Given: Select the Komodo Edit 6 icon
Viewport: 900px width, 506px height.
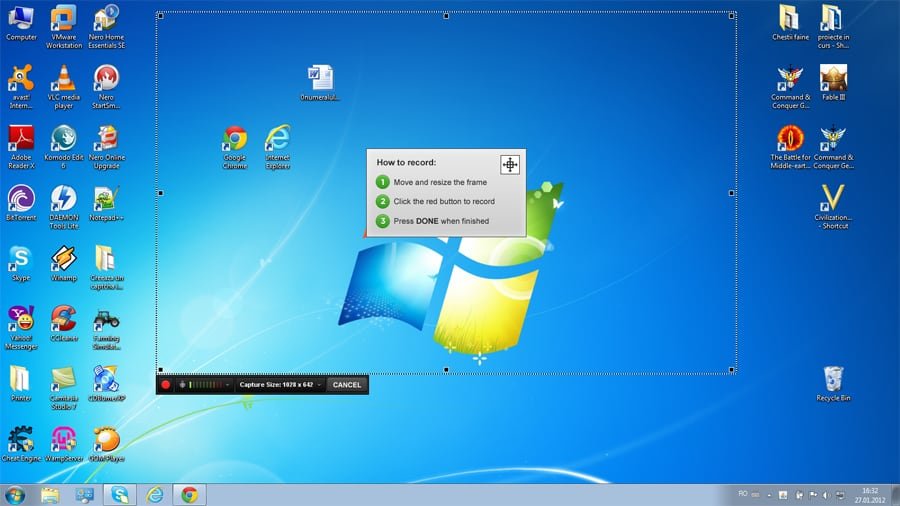Looking at the screenshot, I should pyautogui.click(x=64, y=147).
